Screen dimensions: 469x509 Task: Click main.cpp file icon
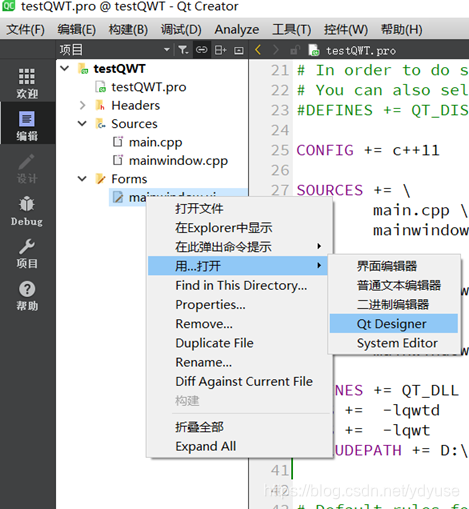pyautogui.click(x=118, y=142)
